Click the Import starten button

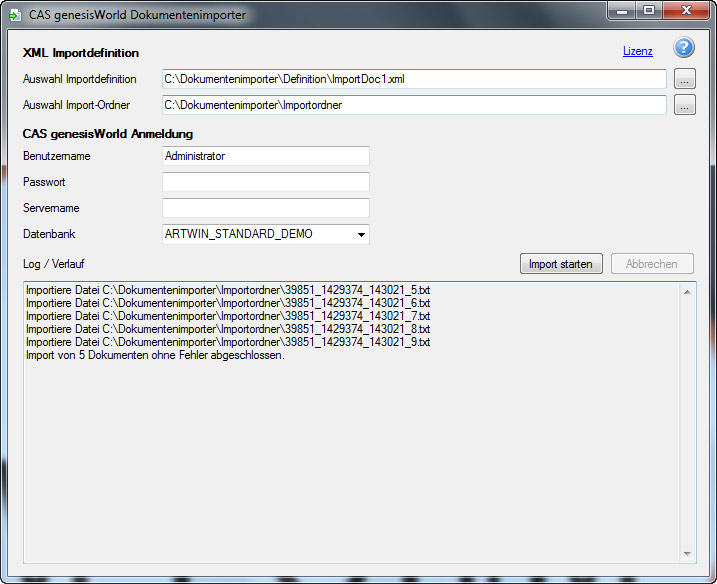(x=561, y=264)
